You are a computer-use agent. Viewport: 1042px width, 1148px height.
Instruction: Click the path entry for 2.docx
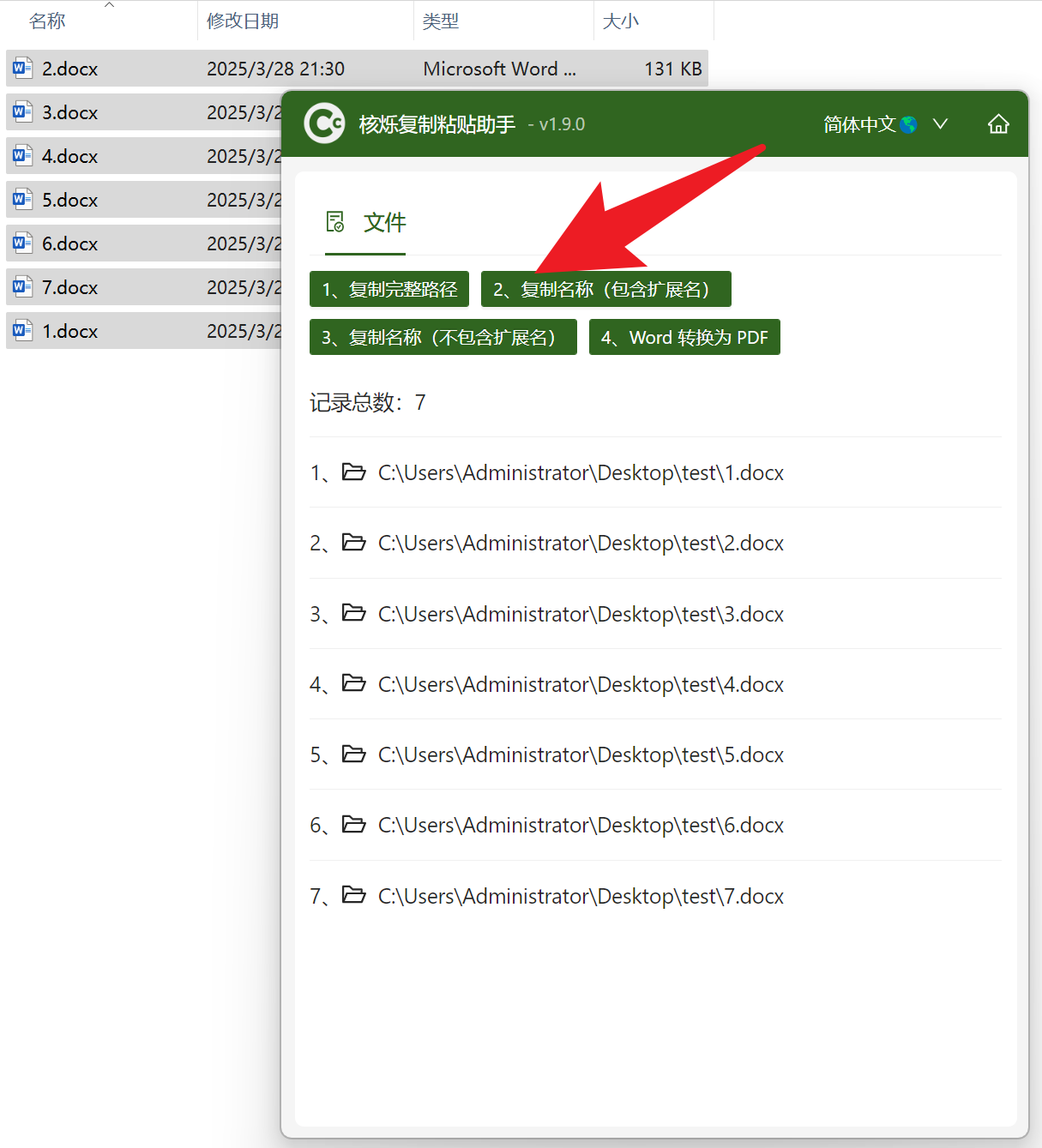click(x=581, y=544)
